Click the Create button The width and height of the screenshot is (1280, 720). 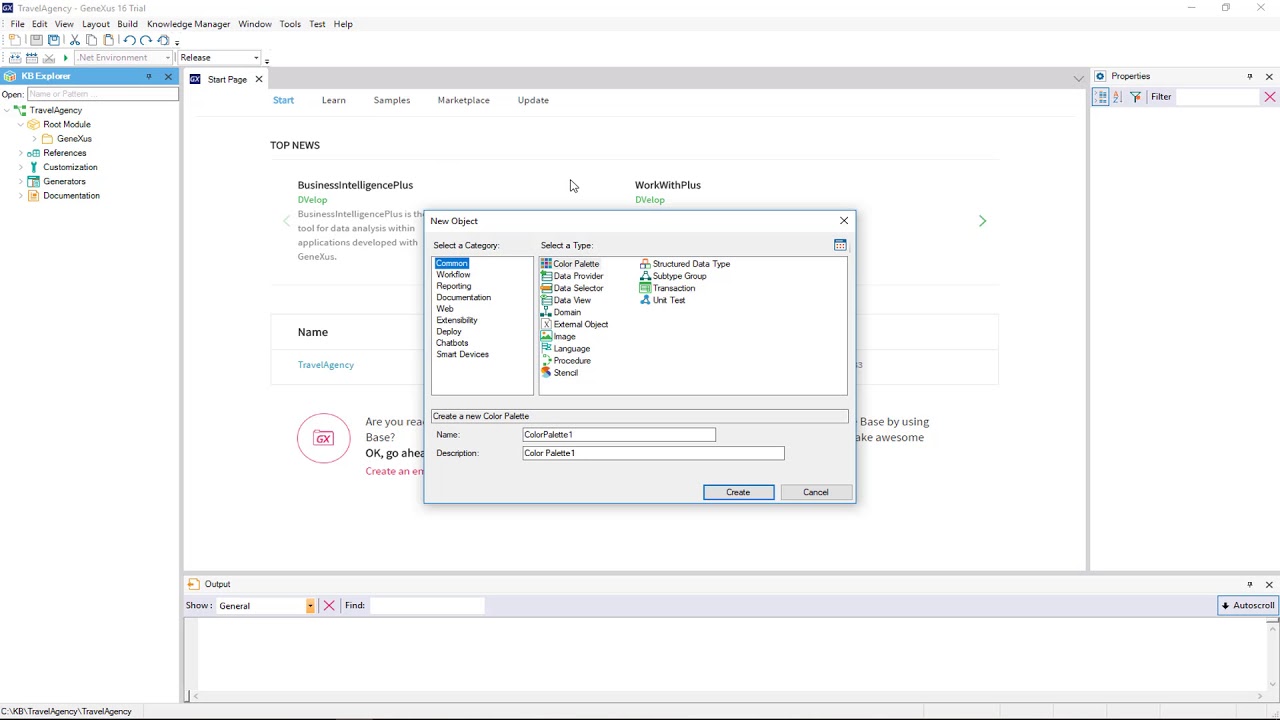[x=738, y=492]
